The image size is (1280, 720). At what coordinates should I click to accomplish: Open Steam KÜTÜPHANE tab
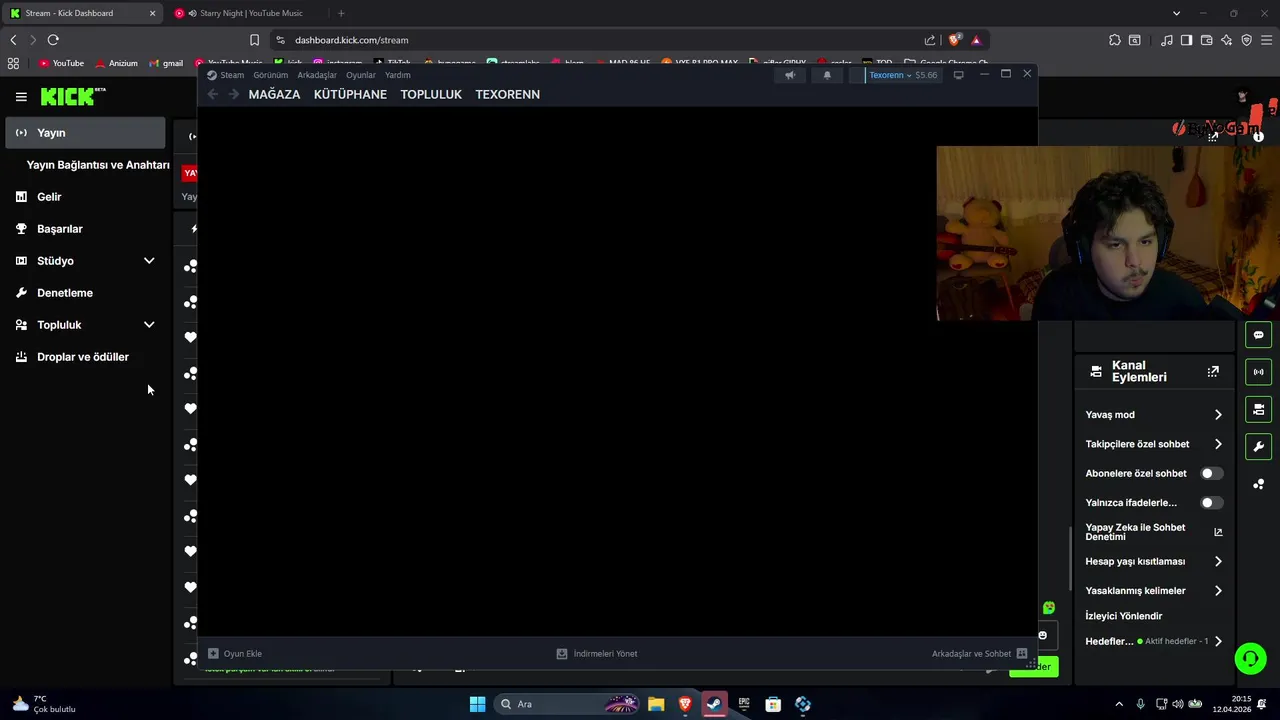(x=350, y=94)
